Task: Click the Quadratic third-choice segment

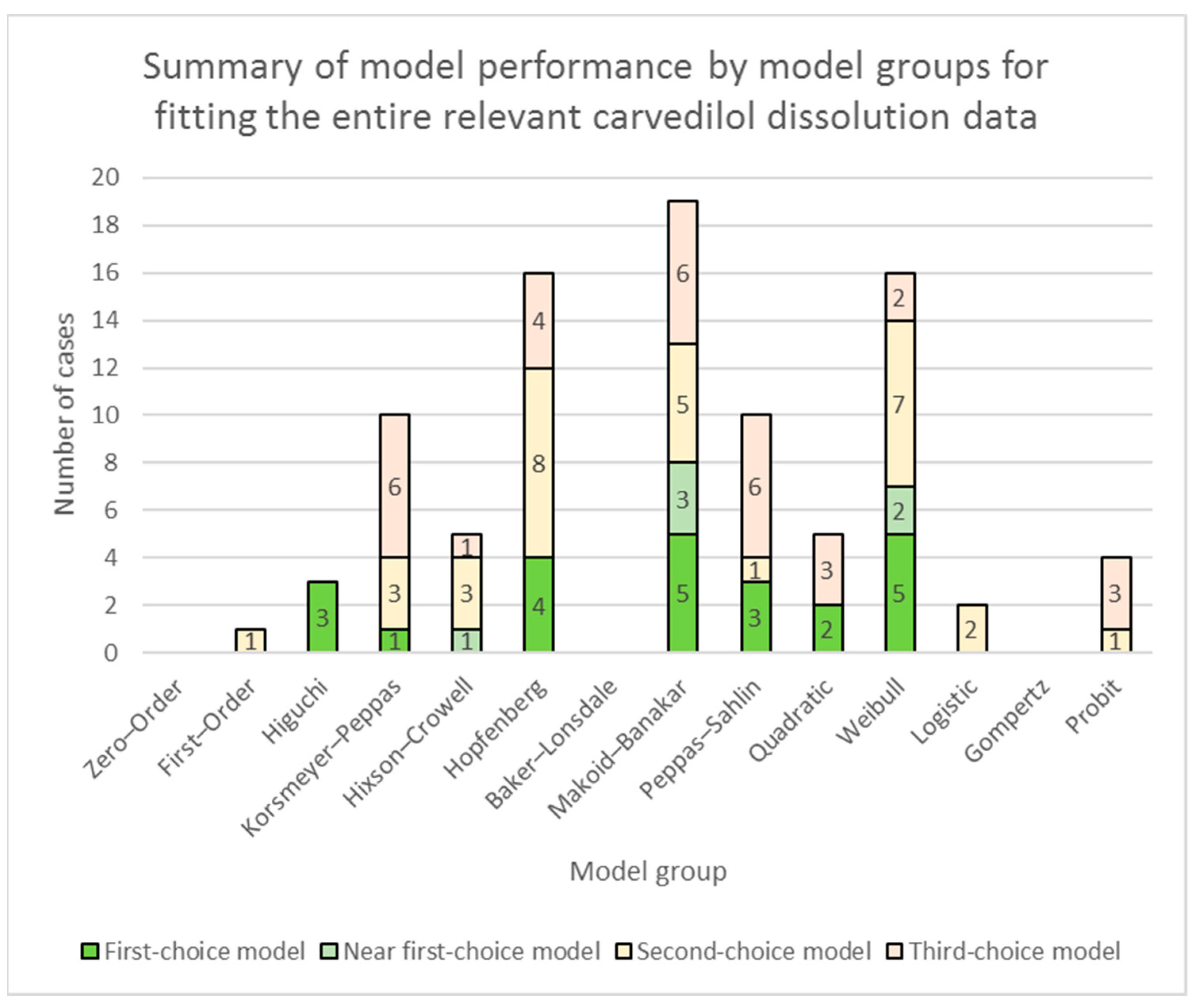Action: pos(827,570)
